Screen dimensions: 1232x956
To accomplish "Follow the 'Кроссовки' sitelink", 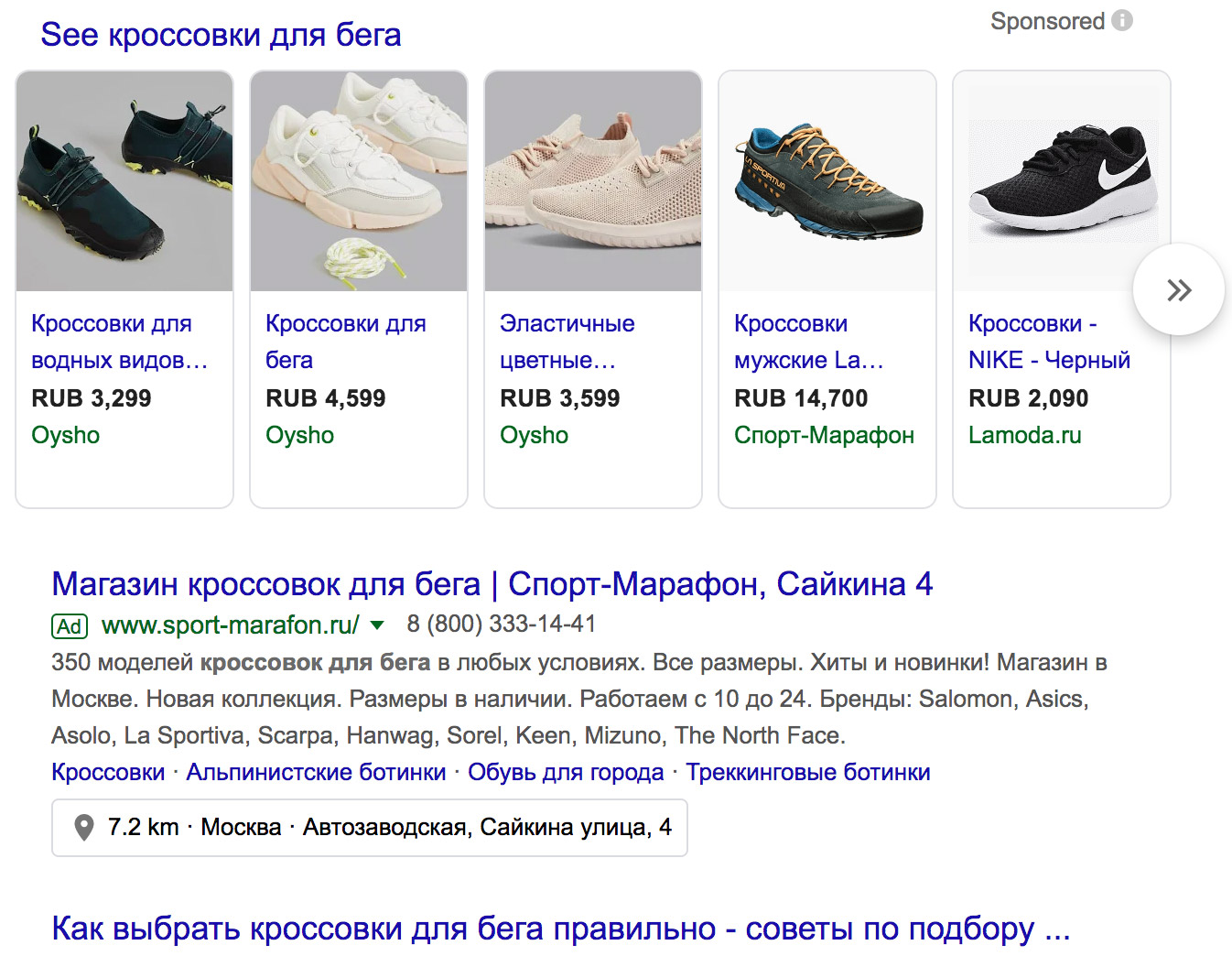I will (x=108, y=772).
